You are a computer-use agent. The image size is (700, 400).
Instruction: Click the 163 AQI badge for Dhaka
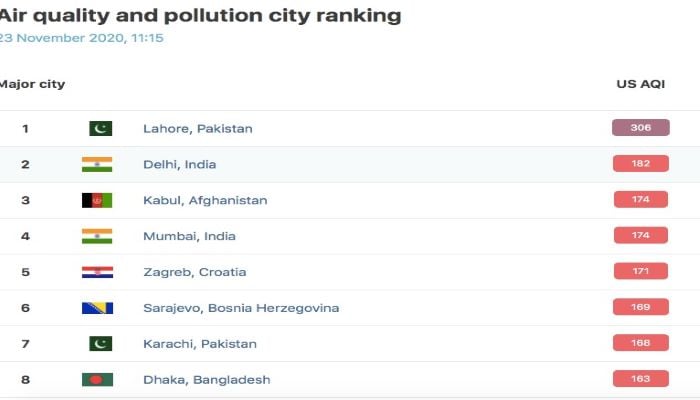641,379
